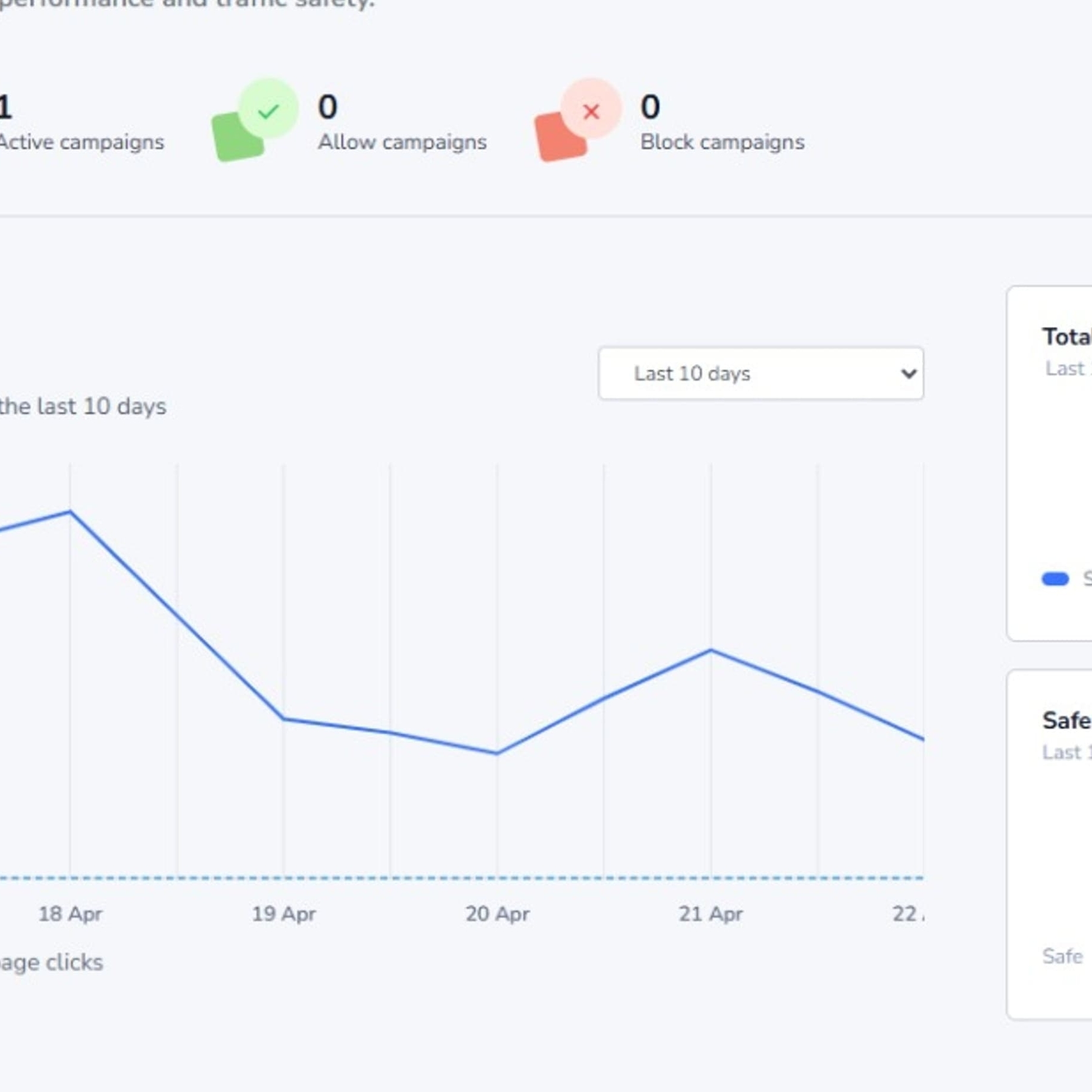Click the Block campaigns label

[x=722, y=143]
